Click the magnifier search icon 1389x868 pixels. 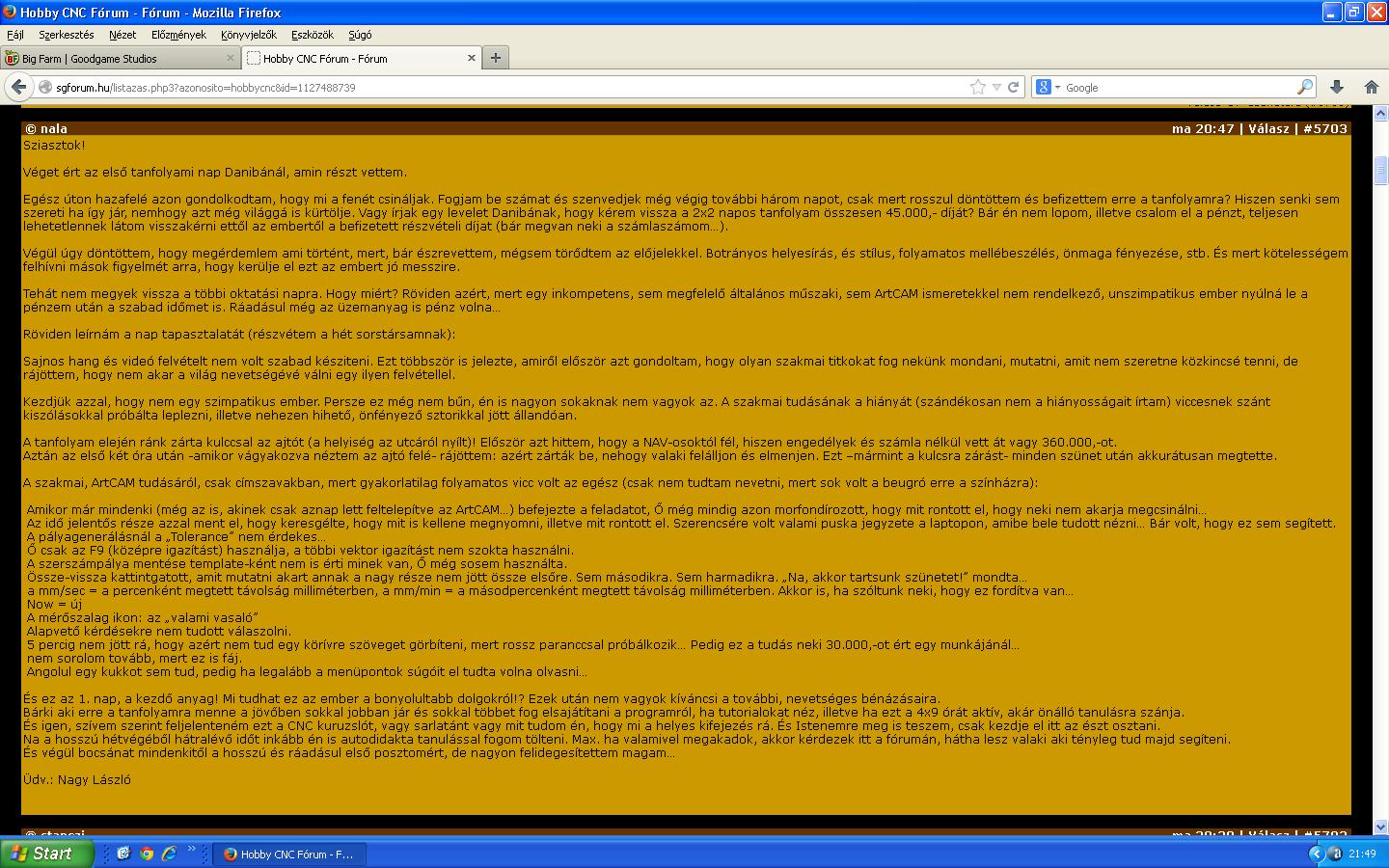tap(1304, 87)
